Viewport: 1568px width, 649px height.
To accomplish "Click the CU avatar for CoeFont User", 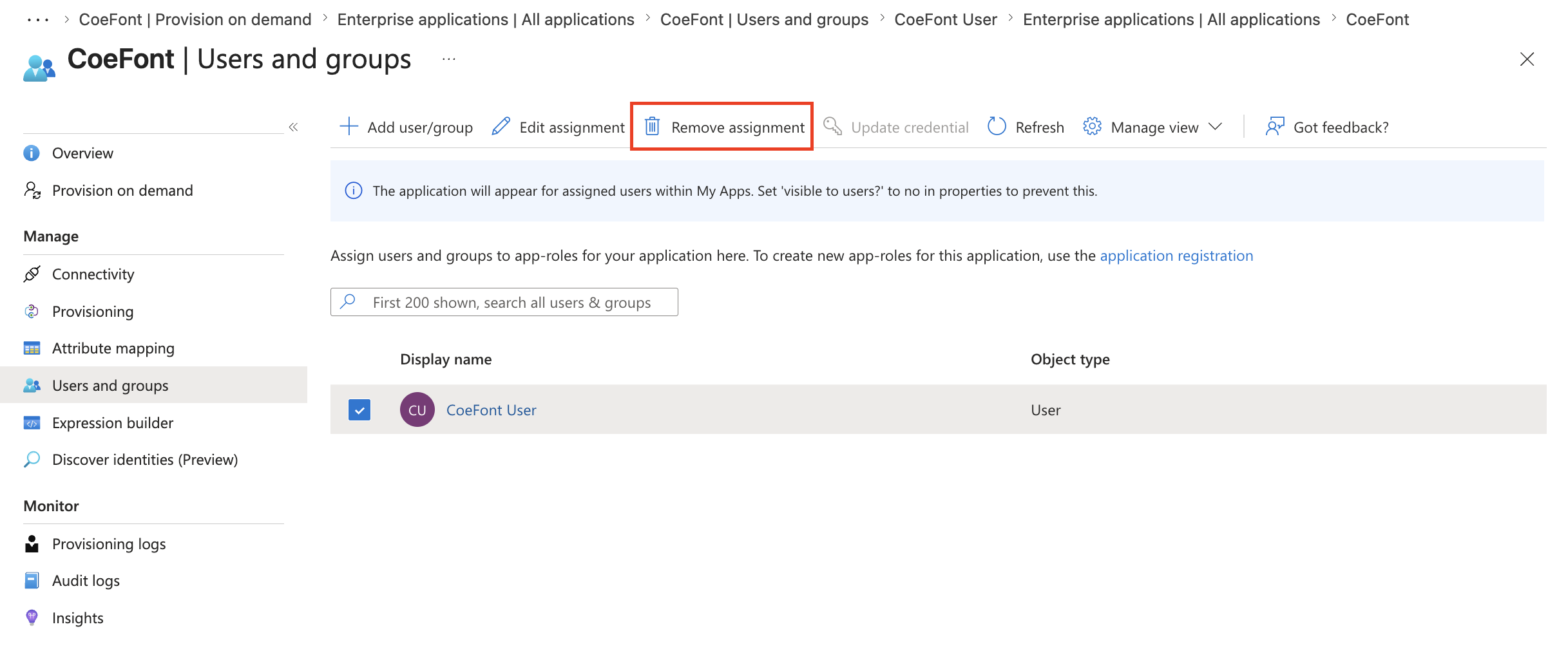I will 417,409.
